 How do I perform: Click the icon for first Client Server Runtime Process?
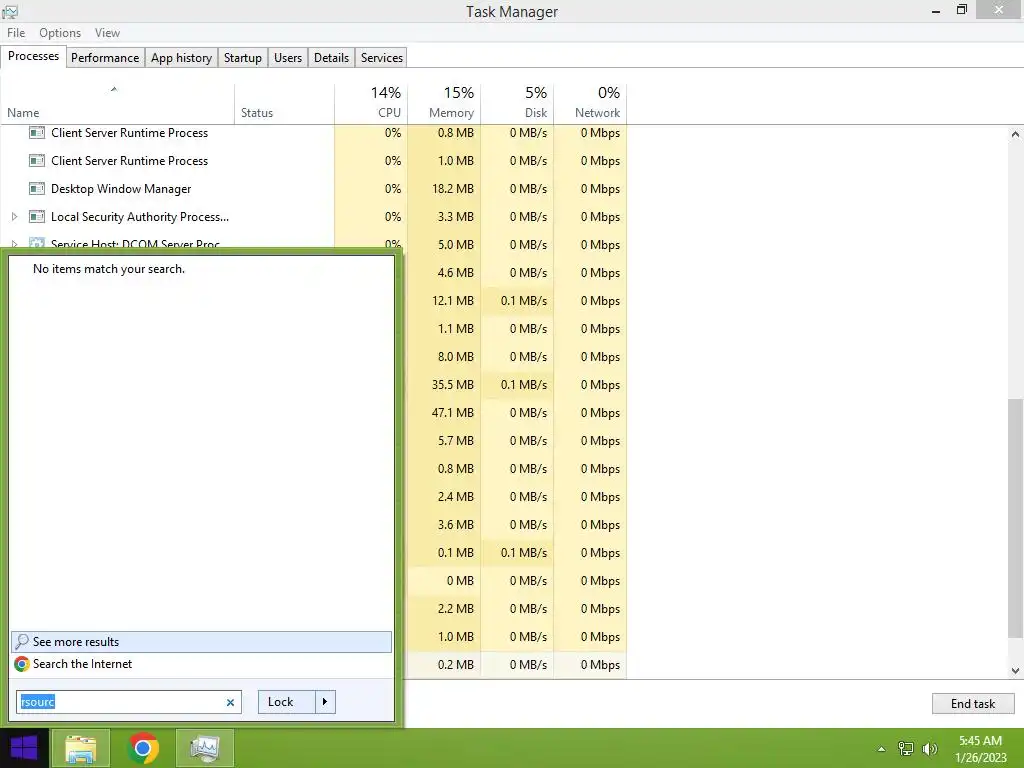37,133
